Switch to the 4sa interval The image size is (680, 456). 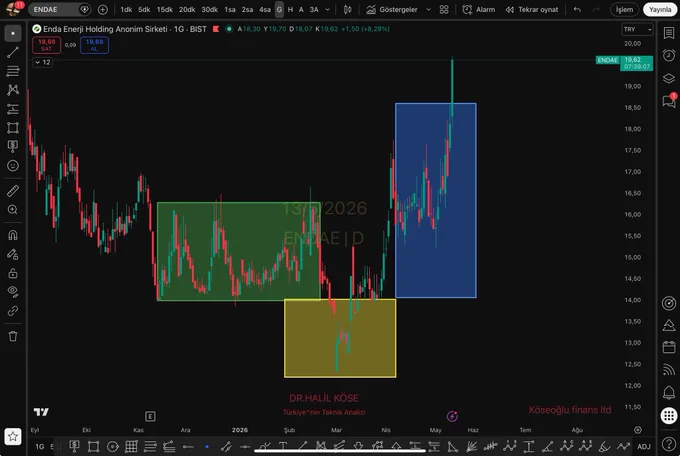pyautogui.click(x=265, y=10)
